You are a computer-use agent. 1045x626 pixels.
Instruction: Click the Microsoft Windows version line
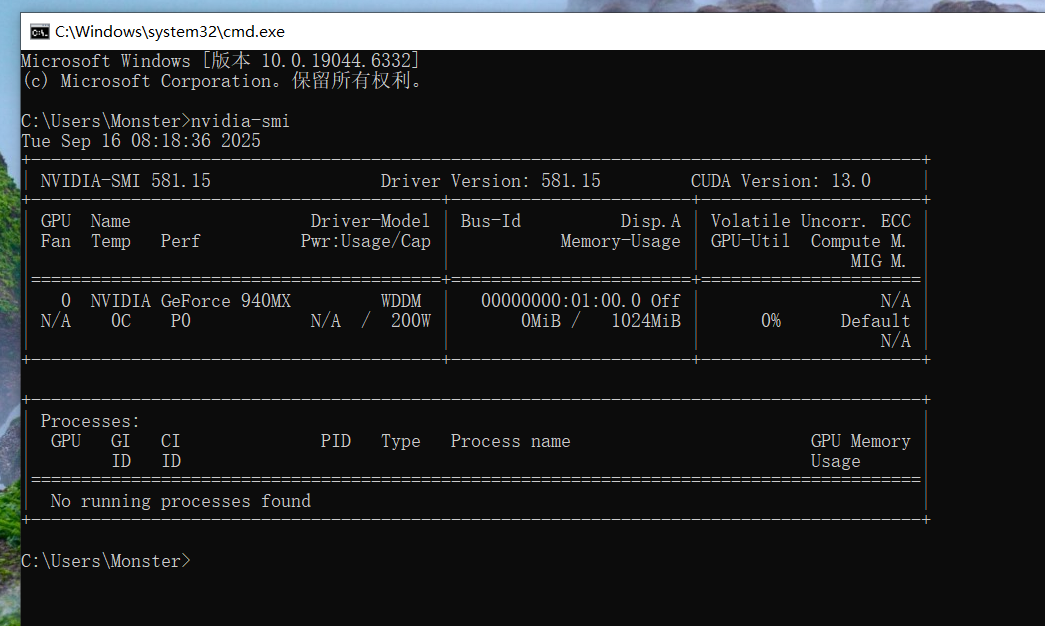point(220,61)
